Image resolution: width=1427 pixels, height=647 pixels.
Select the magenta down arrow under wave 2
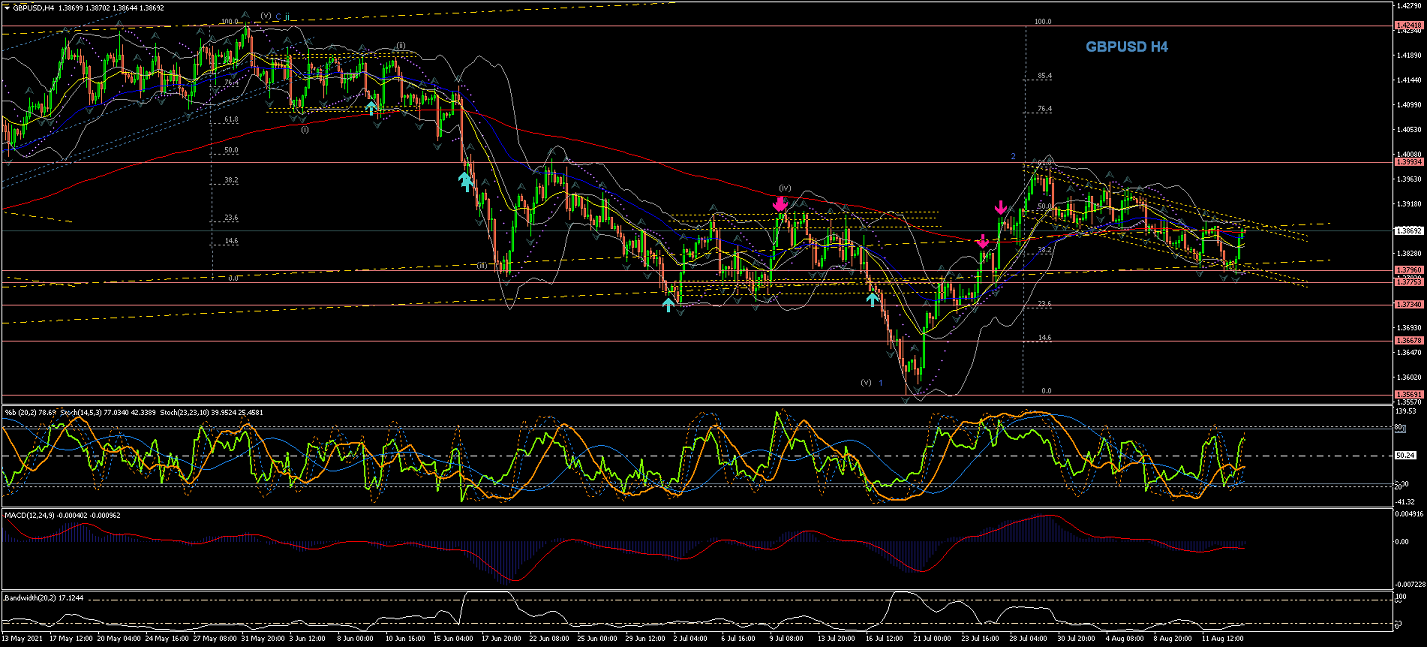(x=1001, y=208)
